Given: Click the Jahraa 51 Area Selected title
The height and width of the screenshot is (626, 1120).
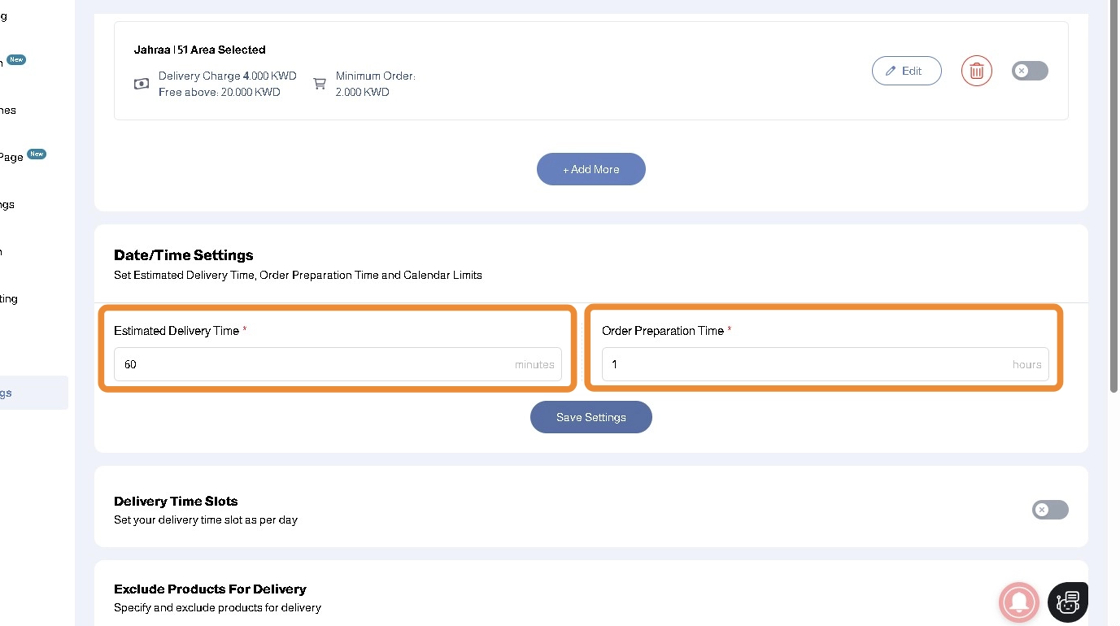Looking at the screenshot, I should click(x=200, y=49).
